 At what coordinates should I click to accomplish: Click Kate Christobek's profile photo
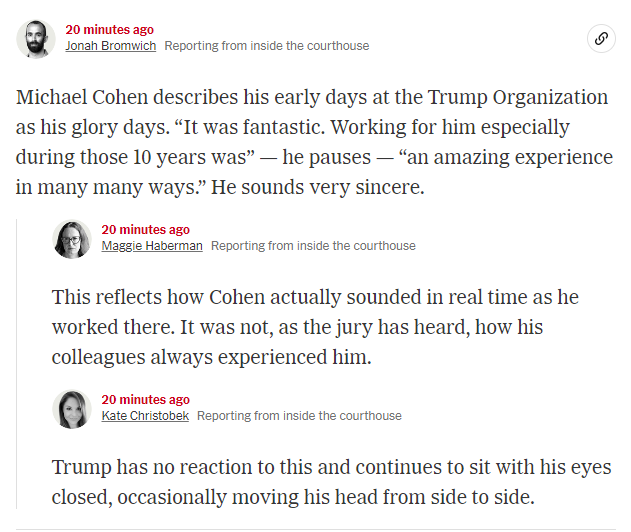pos(72,409)
